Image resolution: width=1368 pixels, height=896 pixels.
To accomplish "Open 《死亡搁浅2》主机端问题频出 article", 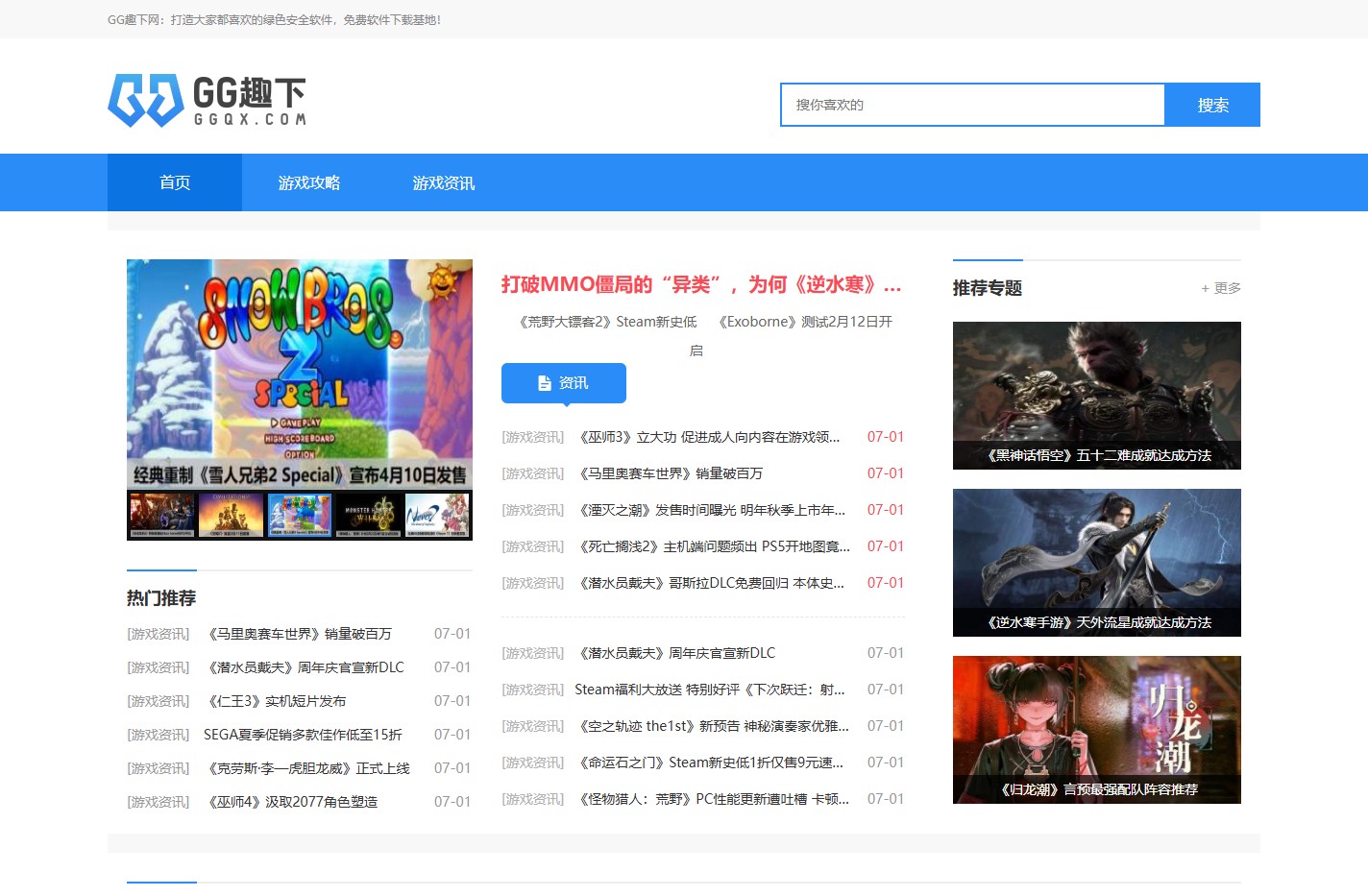I will (713, 546).
